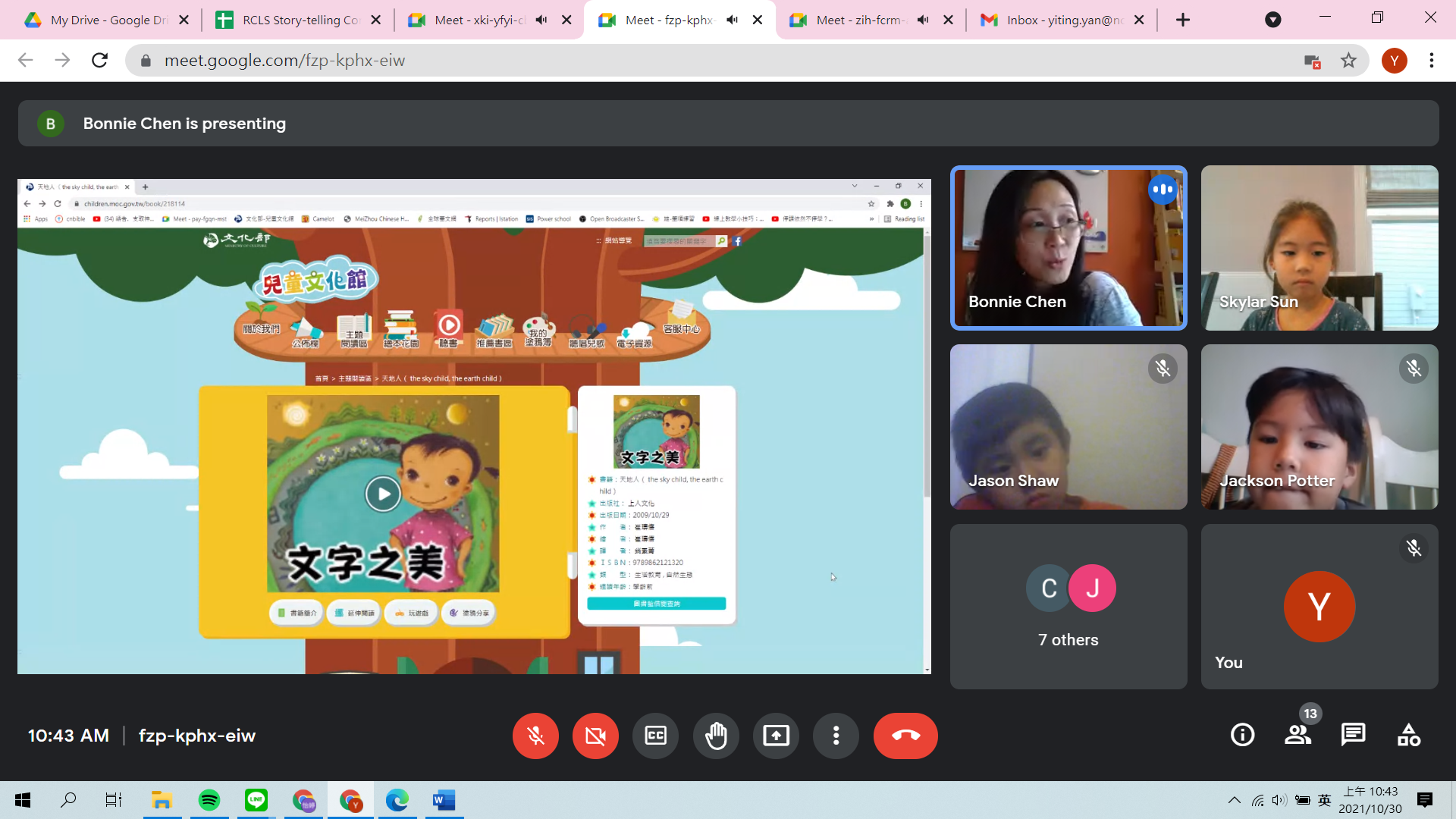The image size is (1456, 819).
Task: Open Windows notification center
Action: coord(1425,800)
